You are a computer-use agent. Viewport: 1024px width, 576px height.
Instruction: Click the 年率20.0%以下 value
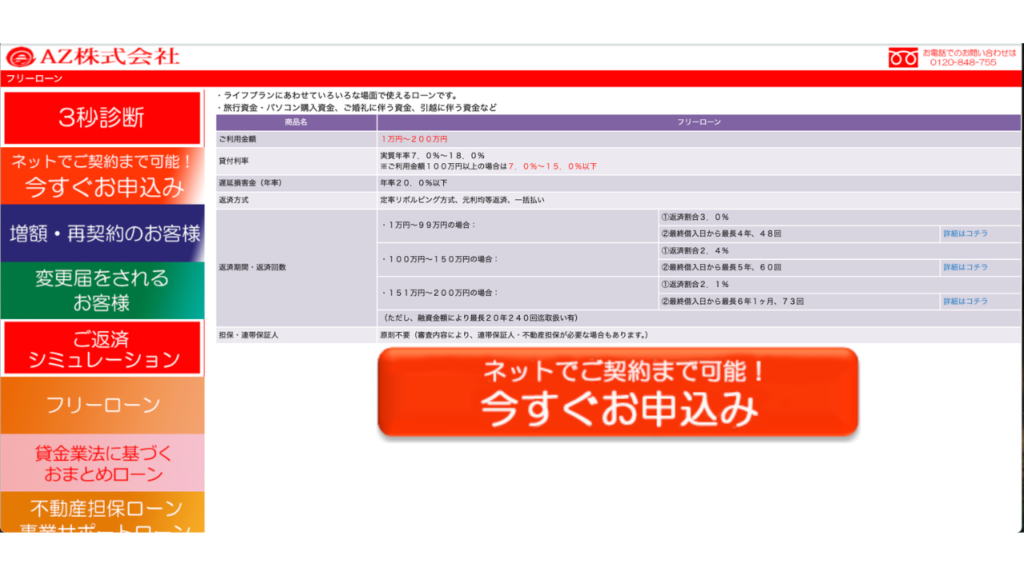pyautogui.click(x=414, y=183)
